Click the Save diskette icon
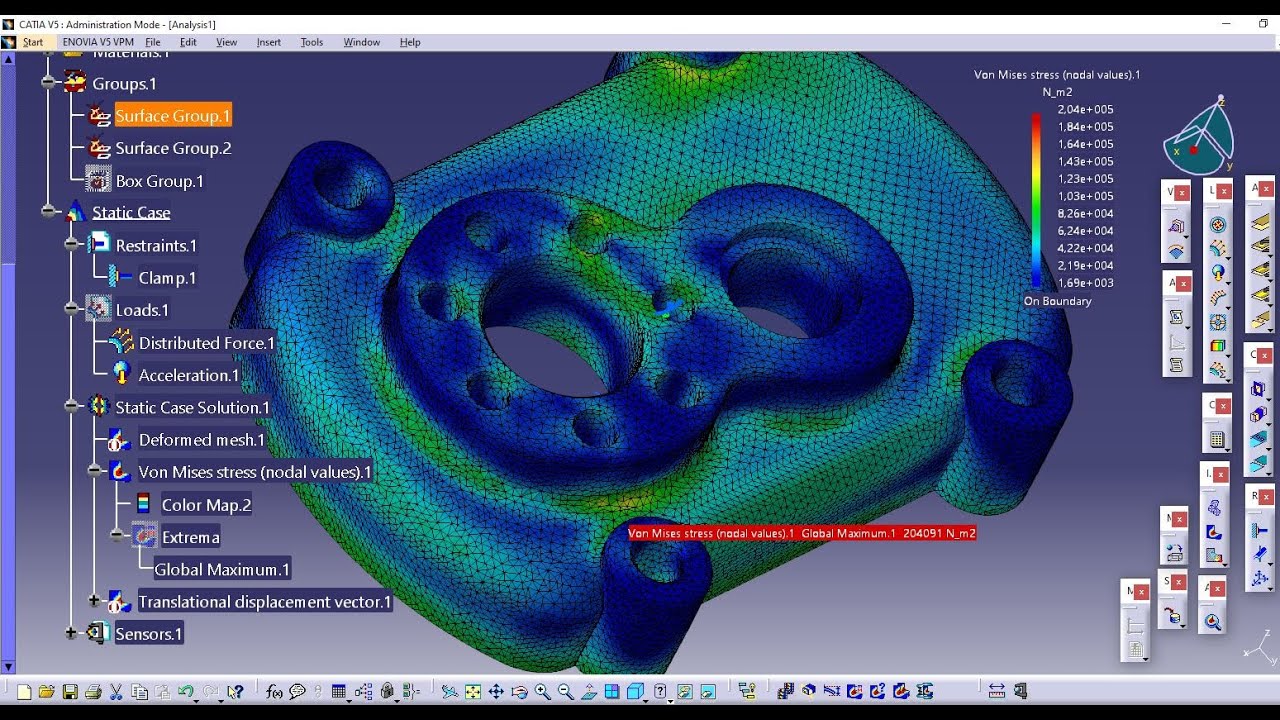The image size is (1280, 720). (70, 691)
